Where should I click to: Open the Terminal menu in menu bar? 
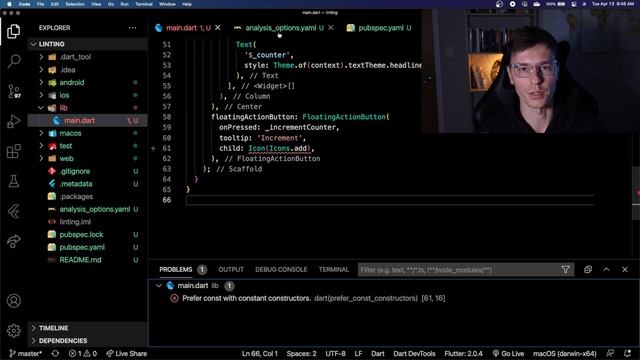[x=144, y=4]
